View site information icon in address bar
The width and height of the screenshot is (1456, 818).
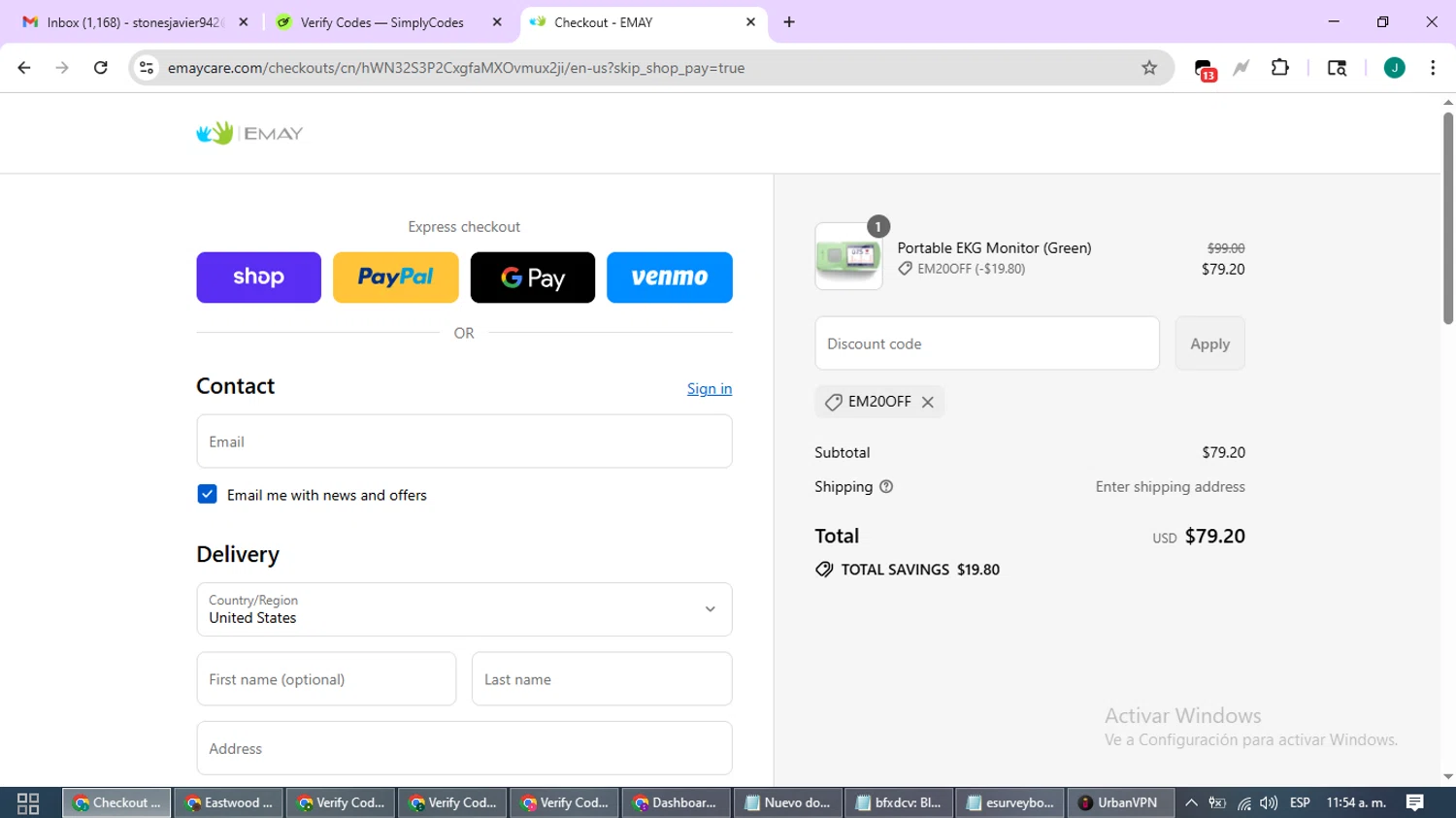pyautogui.click(x=147, y=68)
